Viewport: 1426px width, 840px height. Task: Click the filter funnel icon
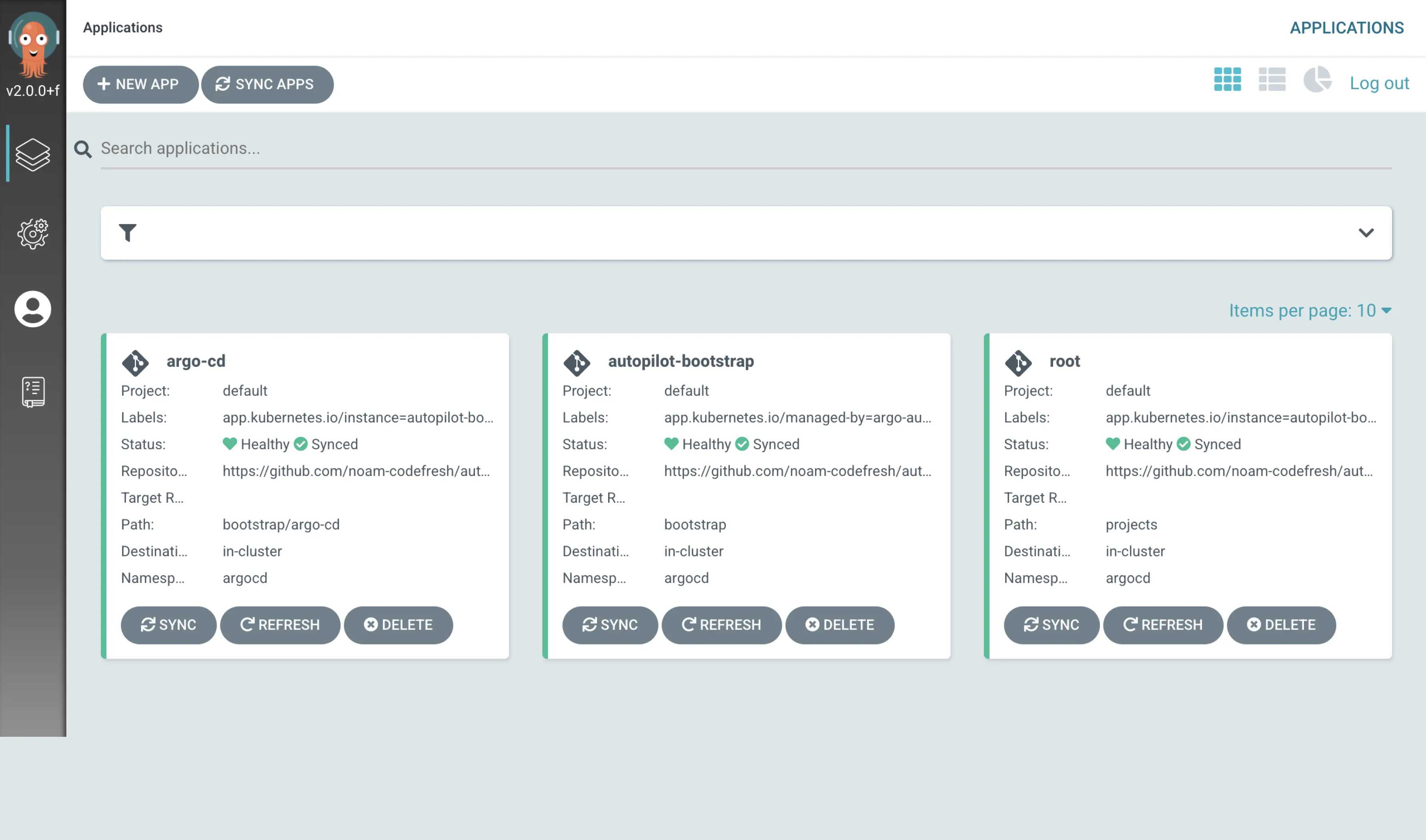[127, 233]
